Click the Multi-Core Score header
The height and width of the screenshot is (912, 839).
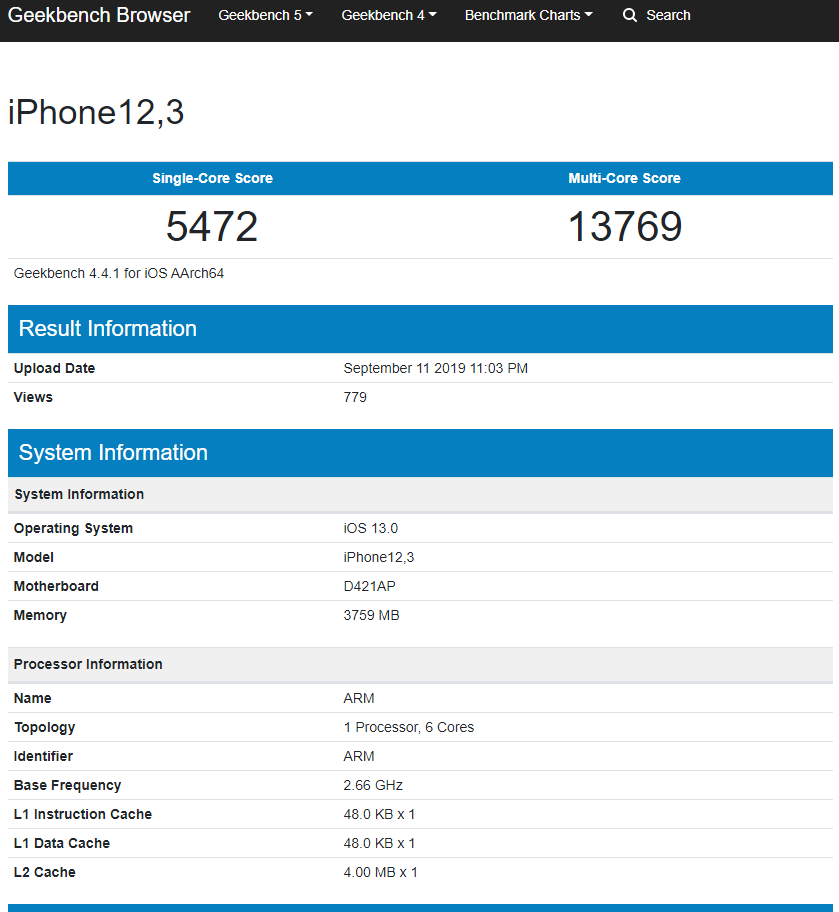pos(624,179)
